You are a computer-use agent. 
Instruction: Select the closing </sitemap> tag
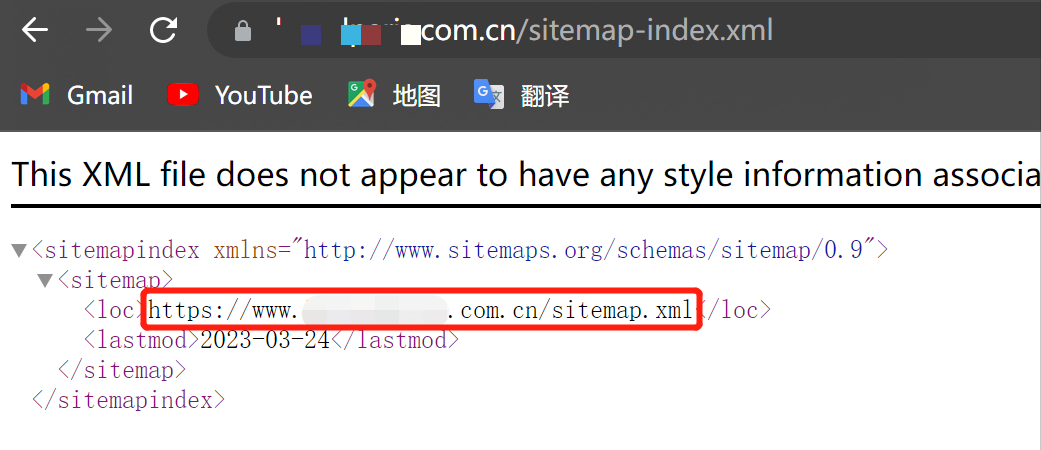122,370
